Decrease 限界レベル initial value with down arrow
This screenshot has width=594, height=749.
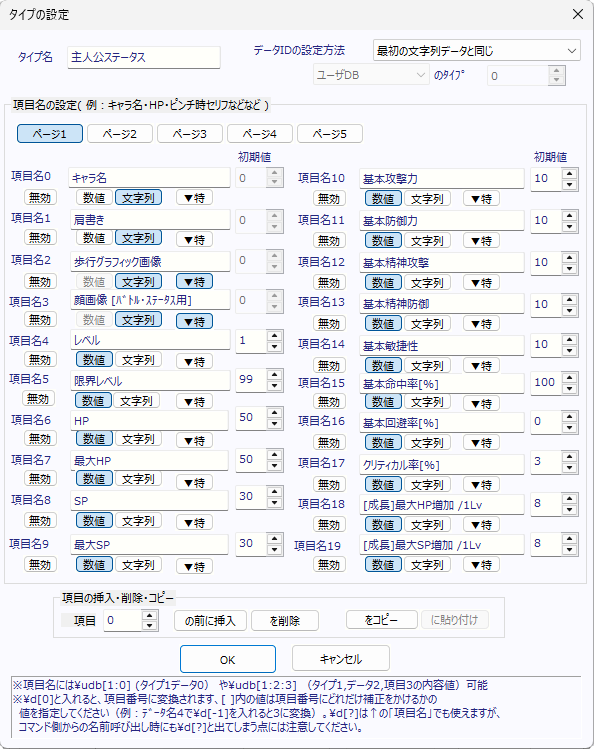[x=274, y=386]
